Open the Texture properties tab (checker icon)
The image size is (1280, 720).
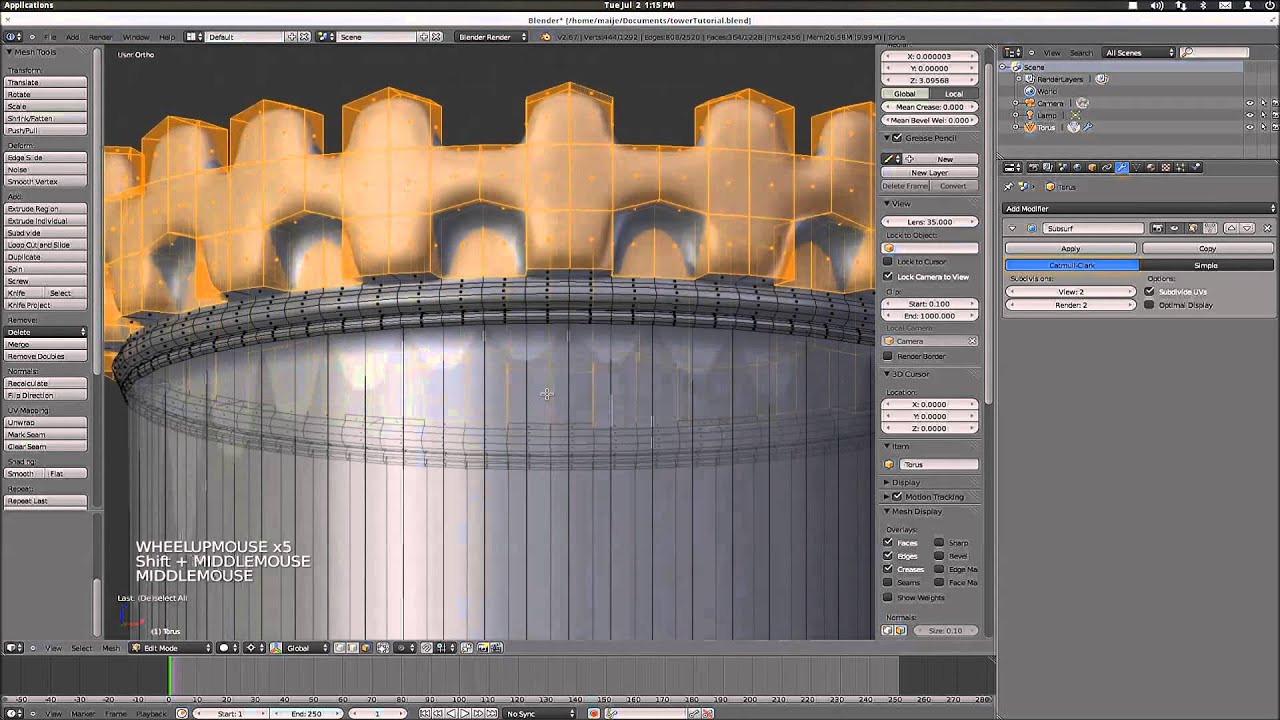(x=1166, y=167)
